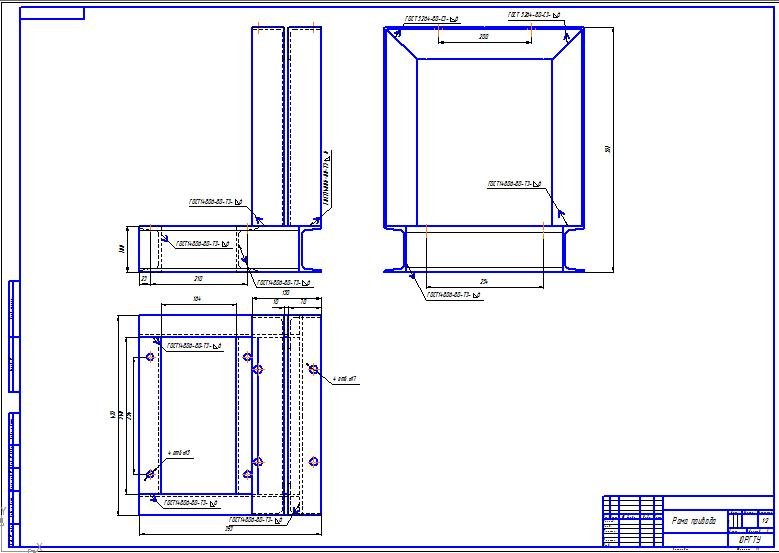Click the 200 dimension in the top-right view
The image size is (779, 553).
pyautogui.click(x=484, y=37)
